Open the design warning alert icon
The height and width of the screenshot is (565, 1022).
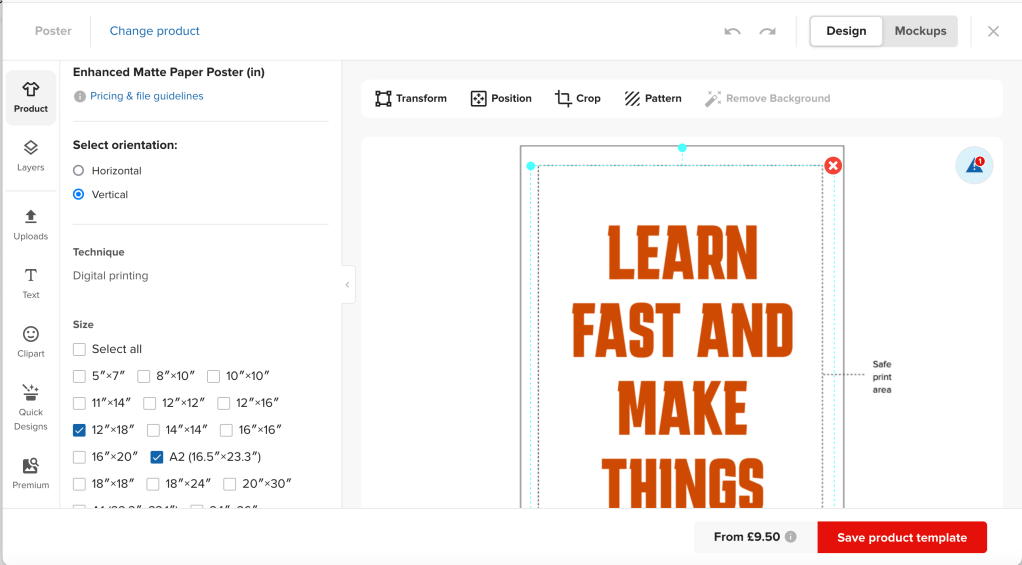tap(974, 166)
